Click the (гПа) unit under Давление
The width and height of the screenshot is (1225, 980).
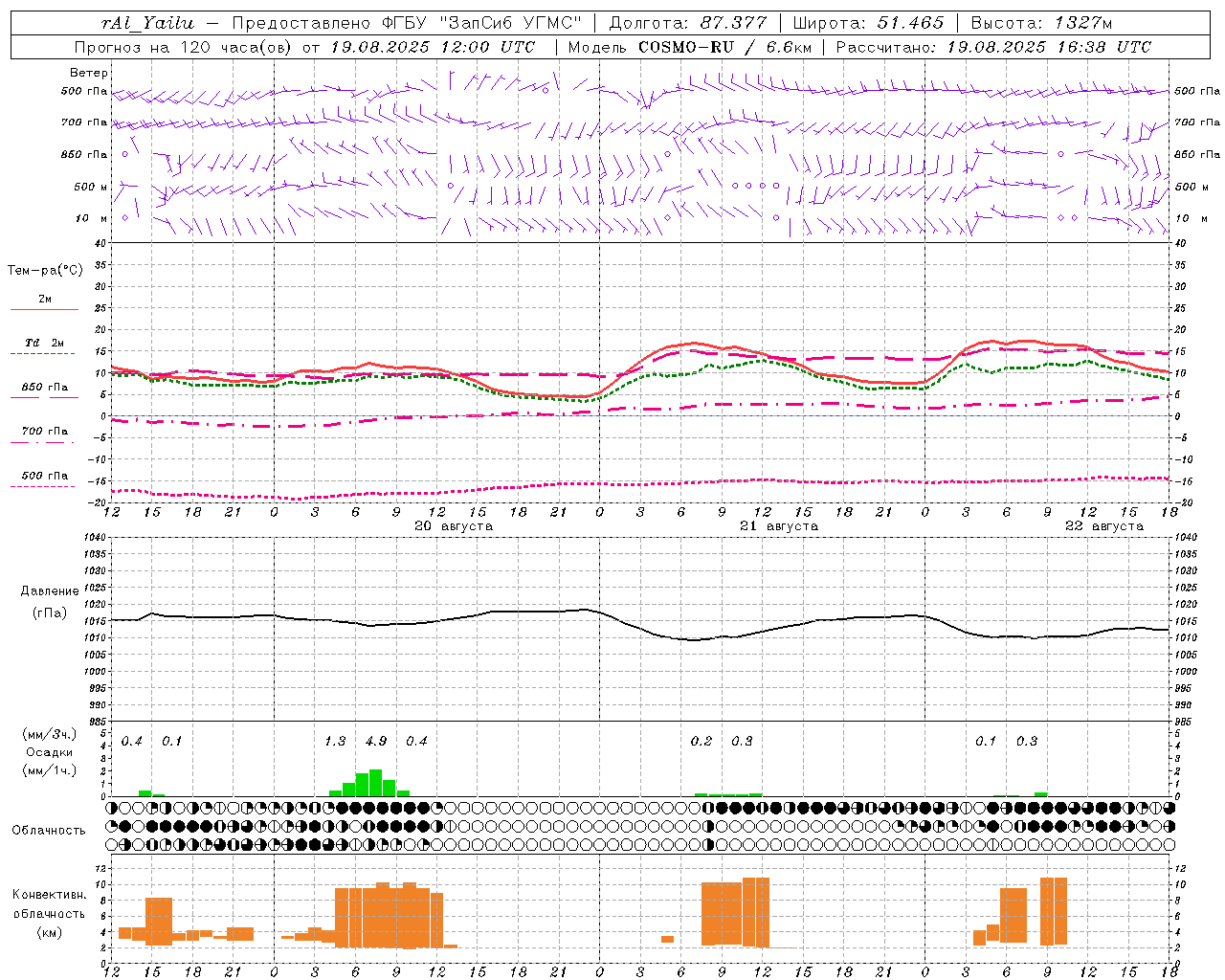[50, 612]
